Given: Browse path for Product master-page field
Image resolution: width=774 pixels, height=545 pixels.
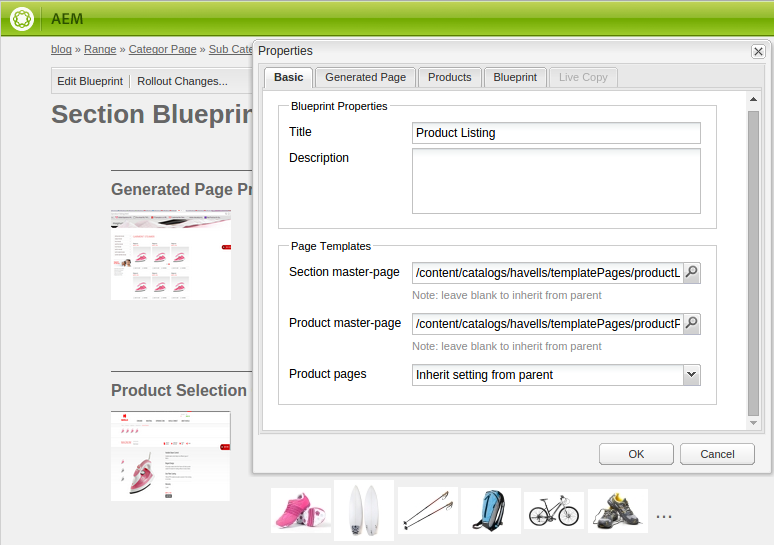Looking at the screenshot, I should tap(692, 324).
